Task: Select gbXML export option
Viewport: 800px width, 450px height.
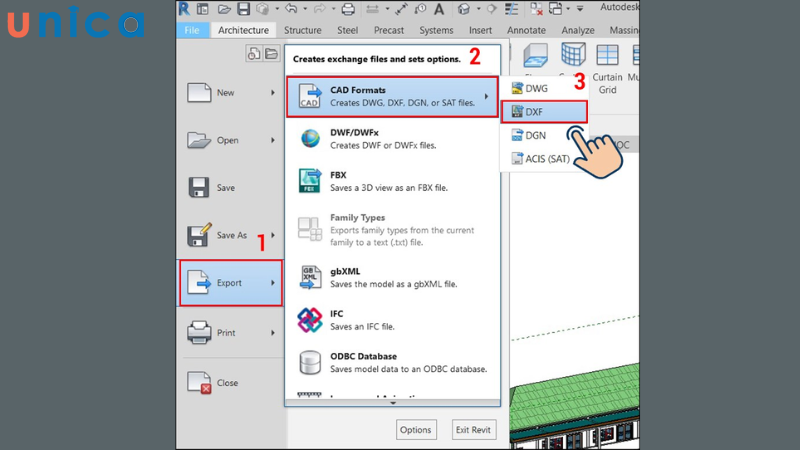Action: [392, 278]
